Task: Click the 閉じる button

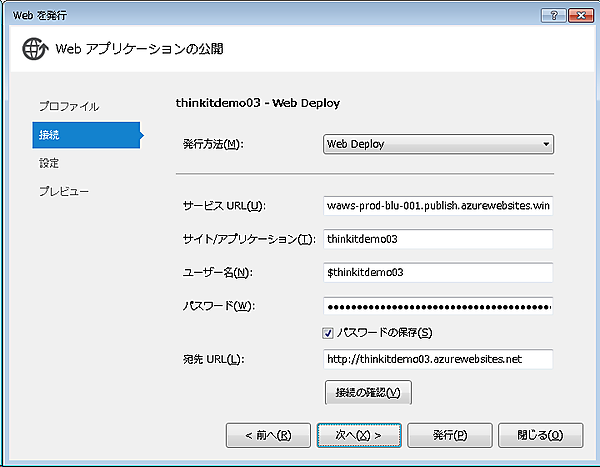Action: point(540,435)
